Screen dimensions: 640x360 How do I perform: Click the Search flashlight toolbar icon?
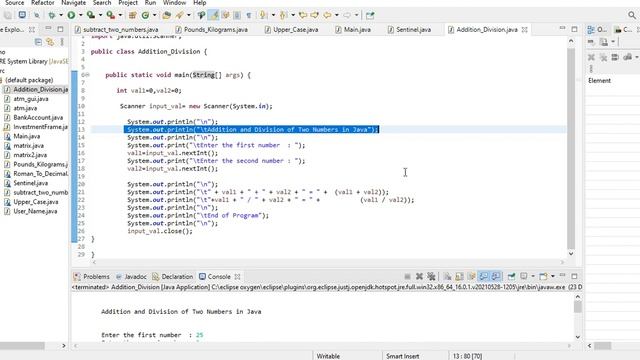click(x=180, y=16)
